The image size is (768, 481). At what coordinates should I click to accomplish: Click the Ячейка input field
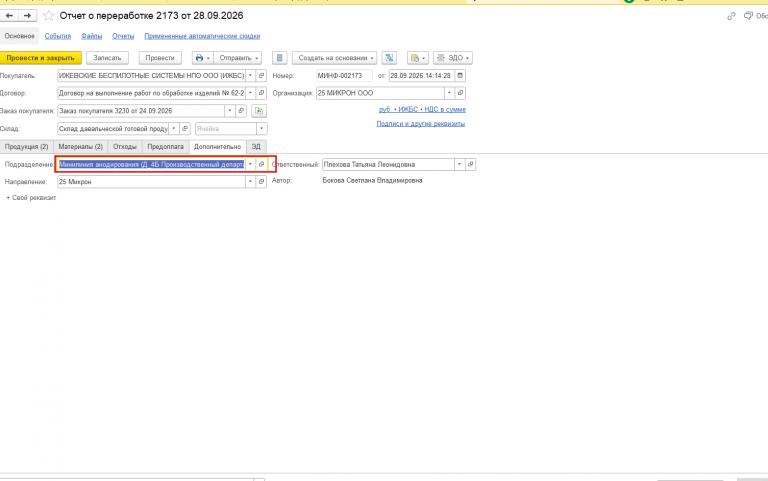(x=226, y=129)
